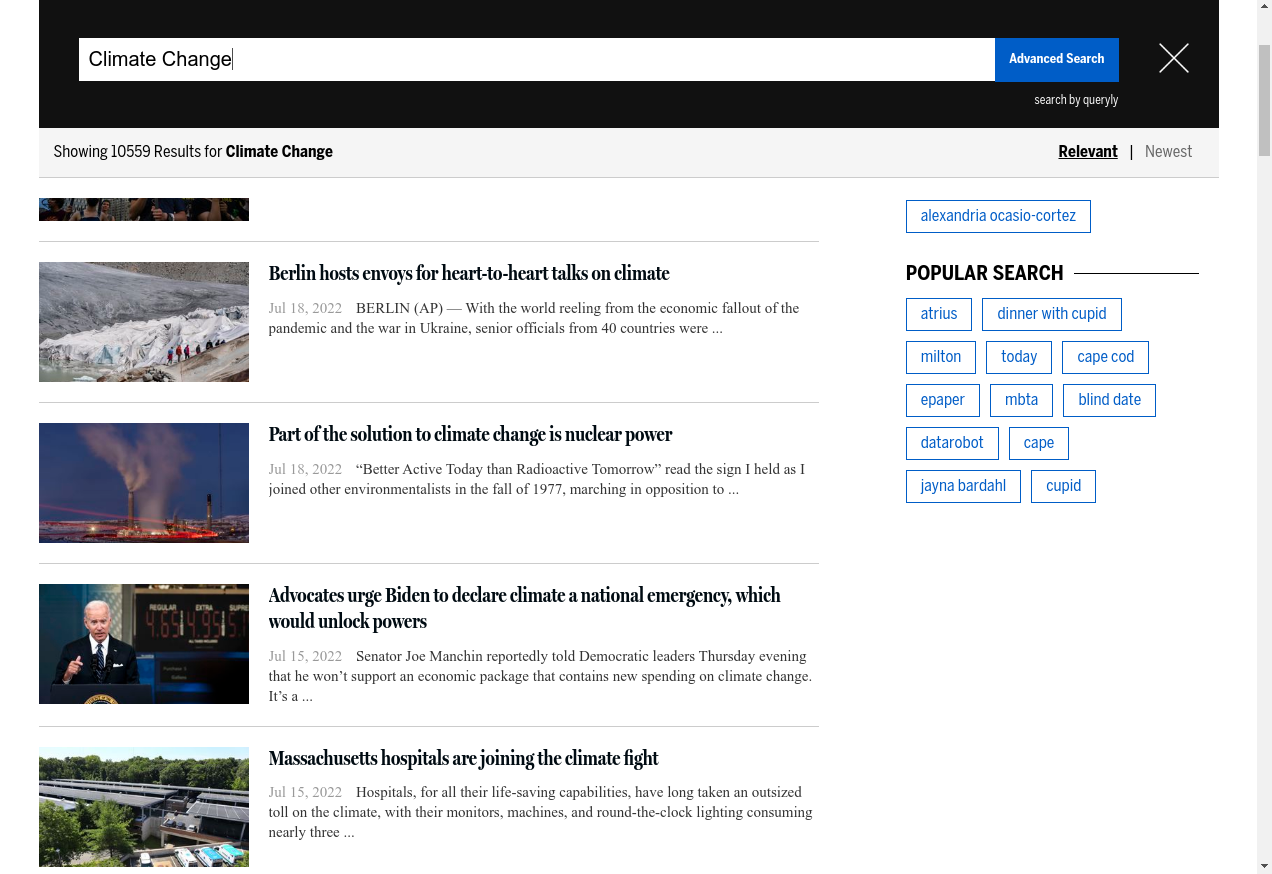The image size is (1272, 874).
Task: Click the hospital solar rooftop thumbnail
Action: tap(144, 807)
